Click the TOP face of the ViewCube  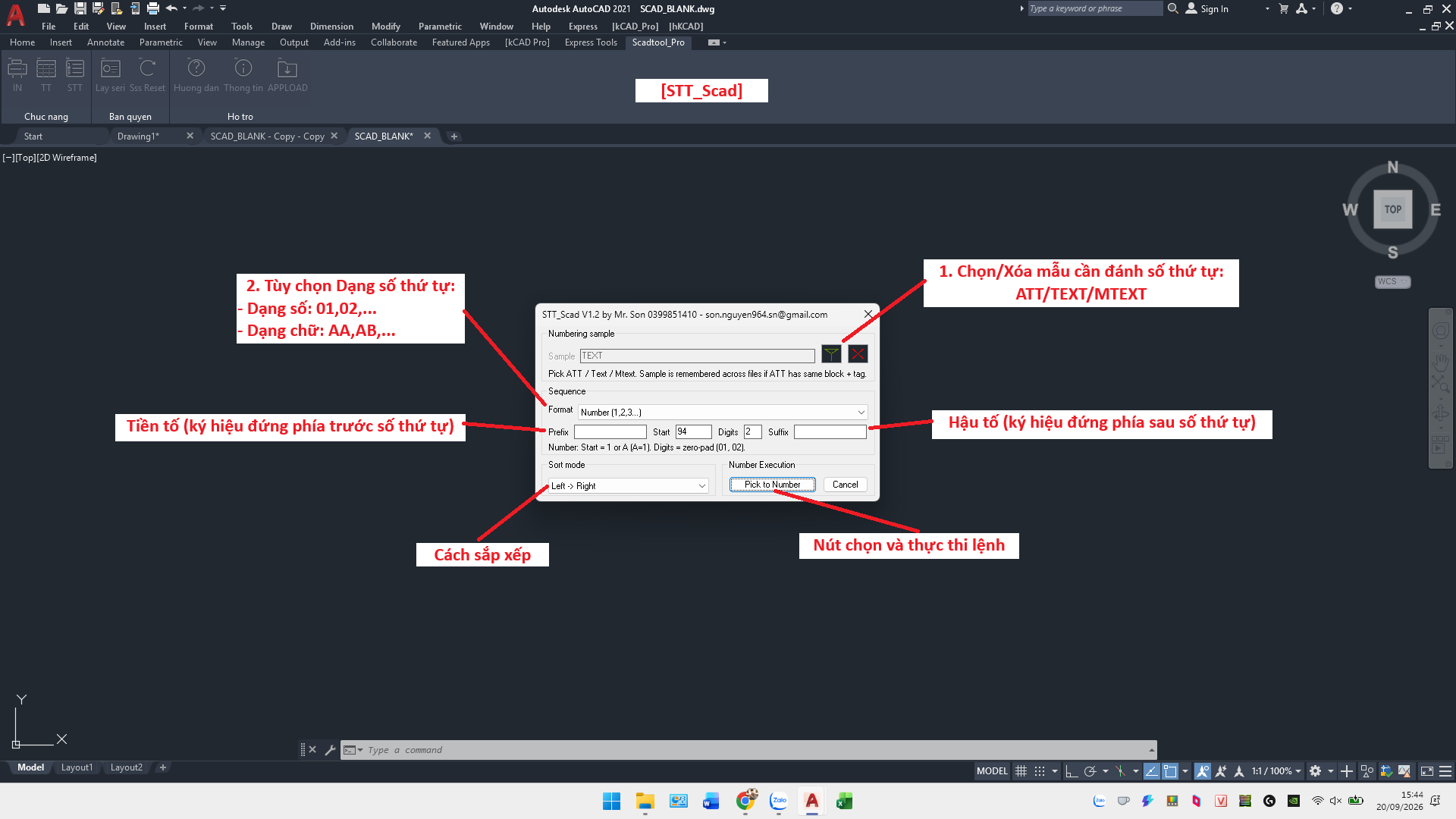pos(1392,209)
